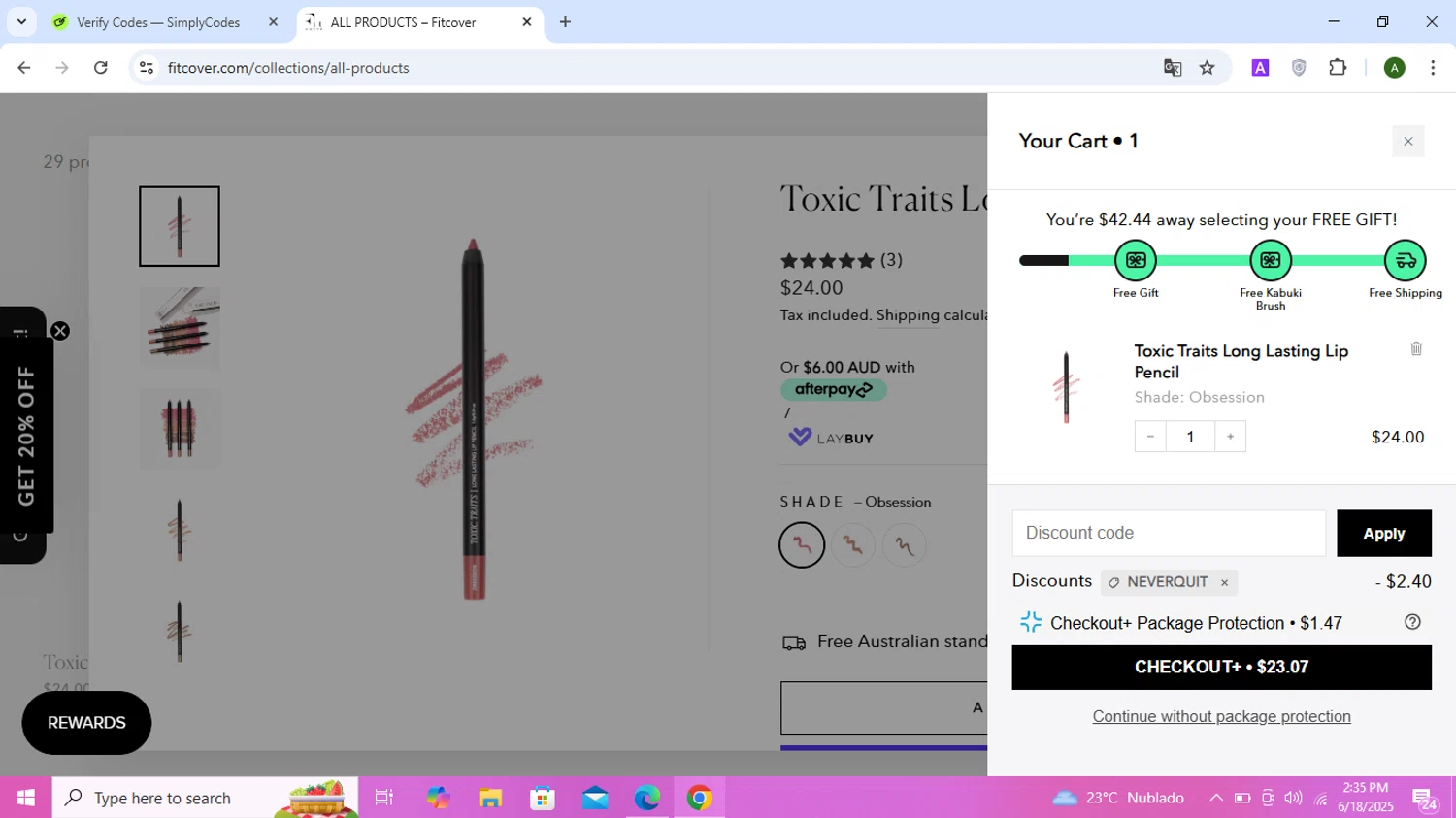1456x818 pixels.
Task: Bookmark this page with star
Action: (x=1208, y=68)
